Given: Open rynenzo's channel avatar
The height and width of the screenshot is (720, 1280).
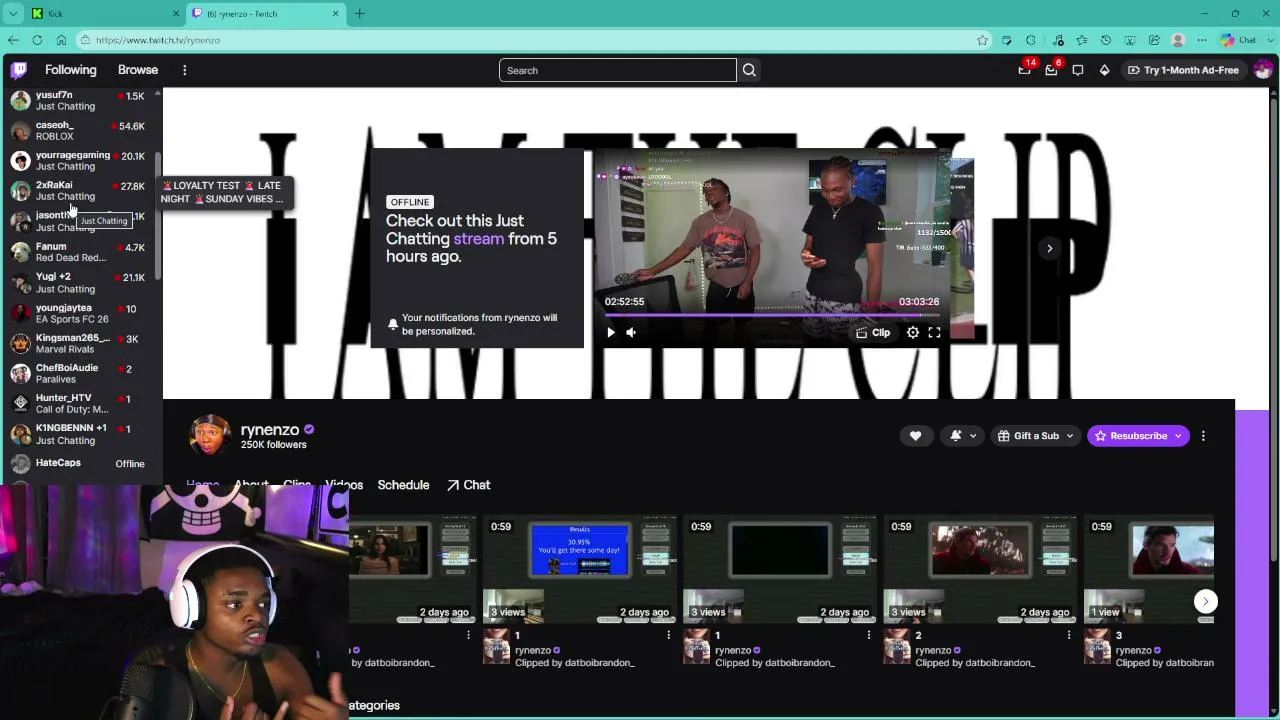Looking at the screenshot, I should click(209, 435).
